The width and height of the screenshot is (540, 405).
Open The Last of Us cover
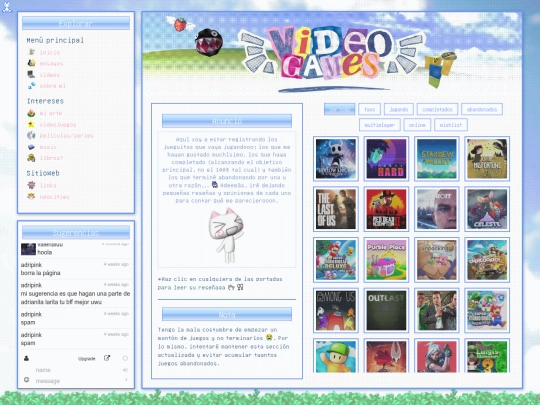click(x=336, y=209)
